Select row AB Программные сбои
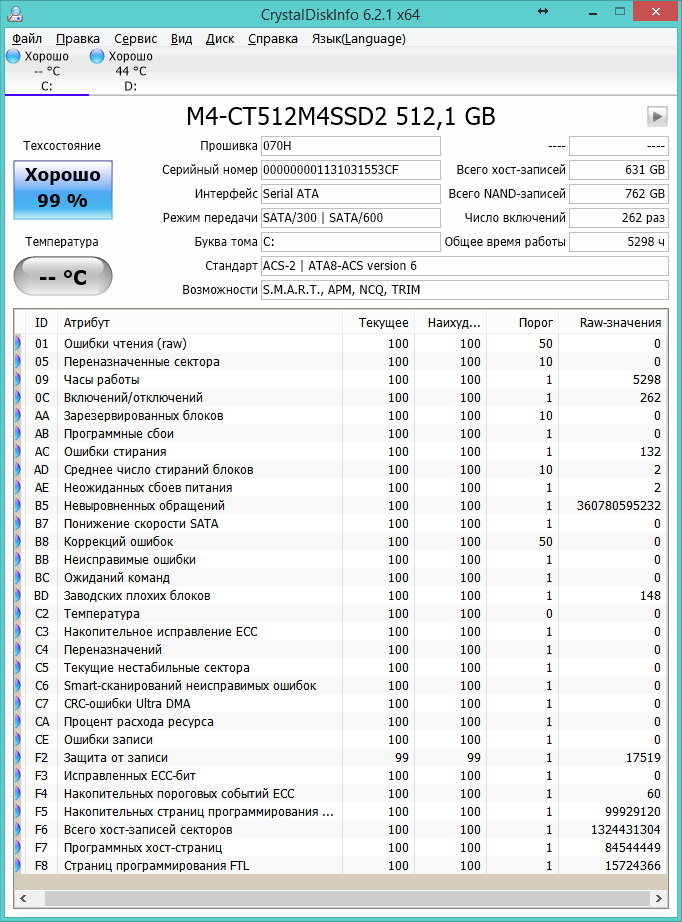Screen dimensions: 682x922 (x=341, y=434)
